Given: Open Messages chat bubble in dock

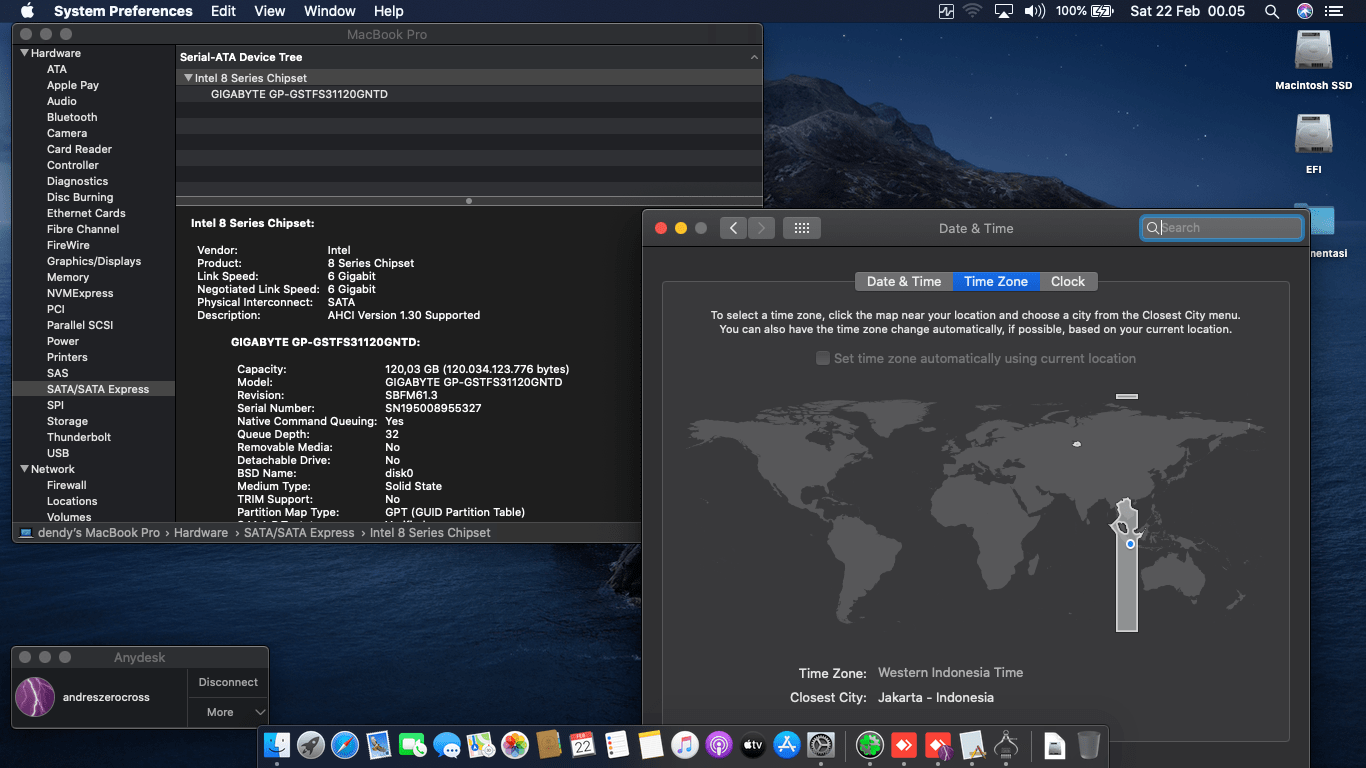Looking at the screenshot, I should (447, 744).
